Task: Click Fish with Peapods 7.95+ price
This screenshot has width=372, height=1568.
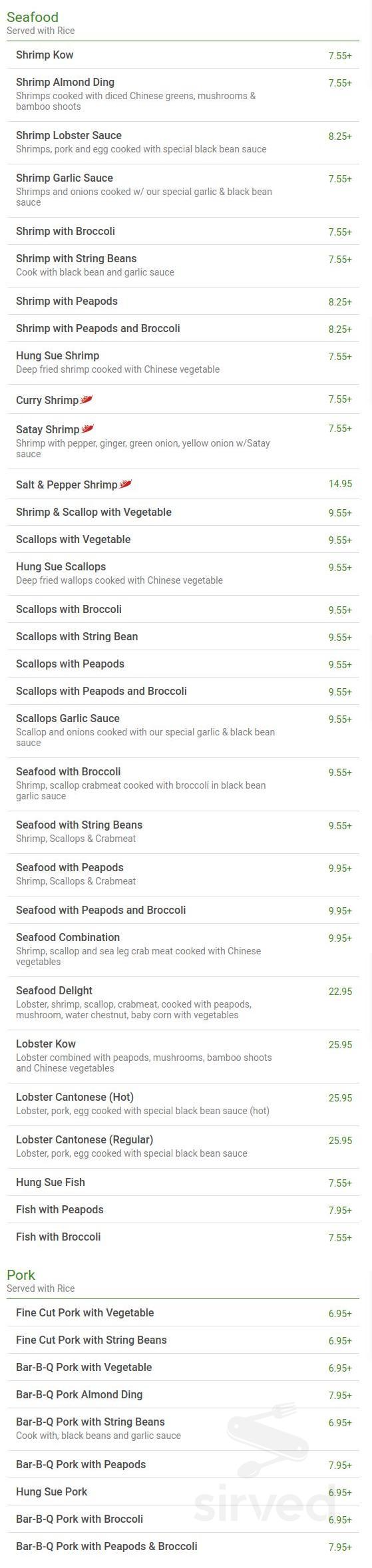Action: click(340, 1210)
